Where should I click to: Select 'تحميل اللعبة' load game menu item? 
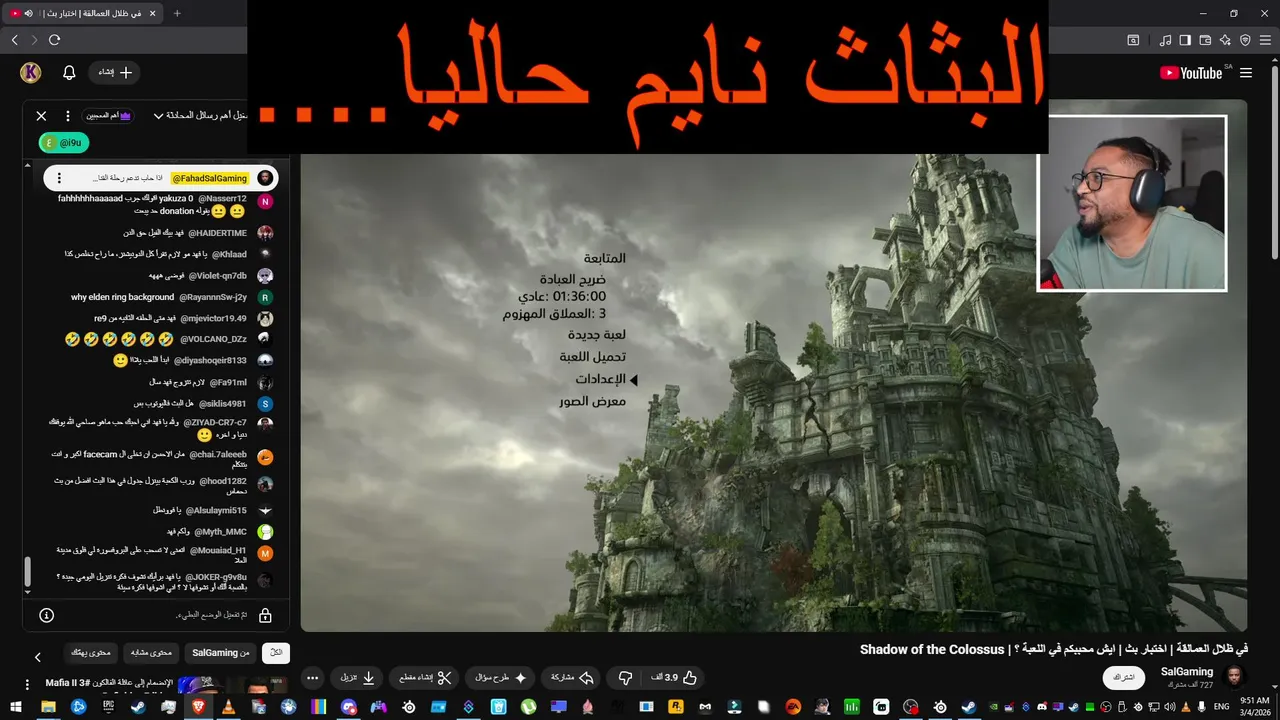pyautogui.click(x=593, y=357)
